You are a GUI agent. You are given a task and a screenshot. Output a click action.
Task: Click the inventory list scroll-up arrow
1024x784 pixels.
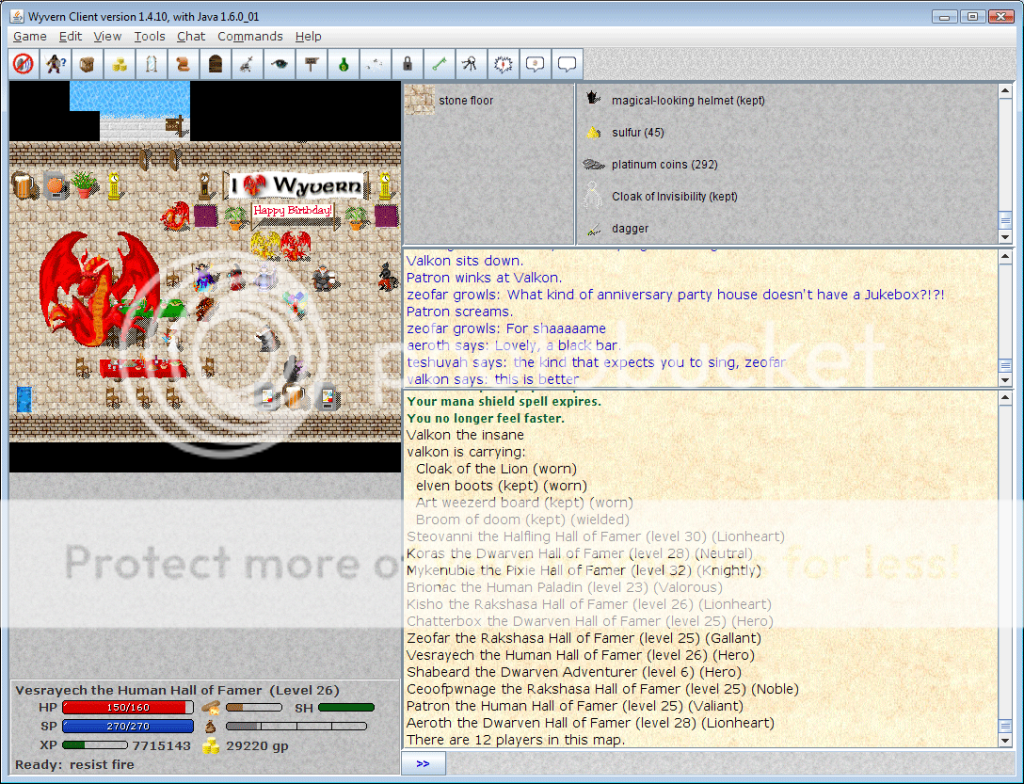[1005, 91]
